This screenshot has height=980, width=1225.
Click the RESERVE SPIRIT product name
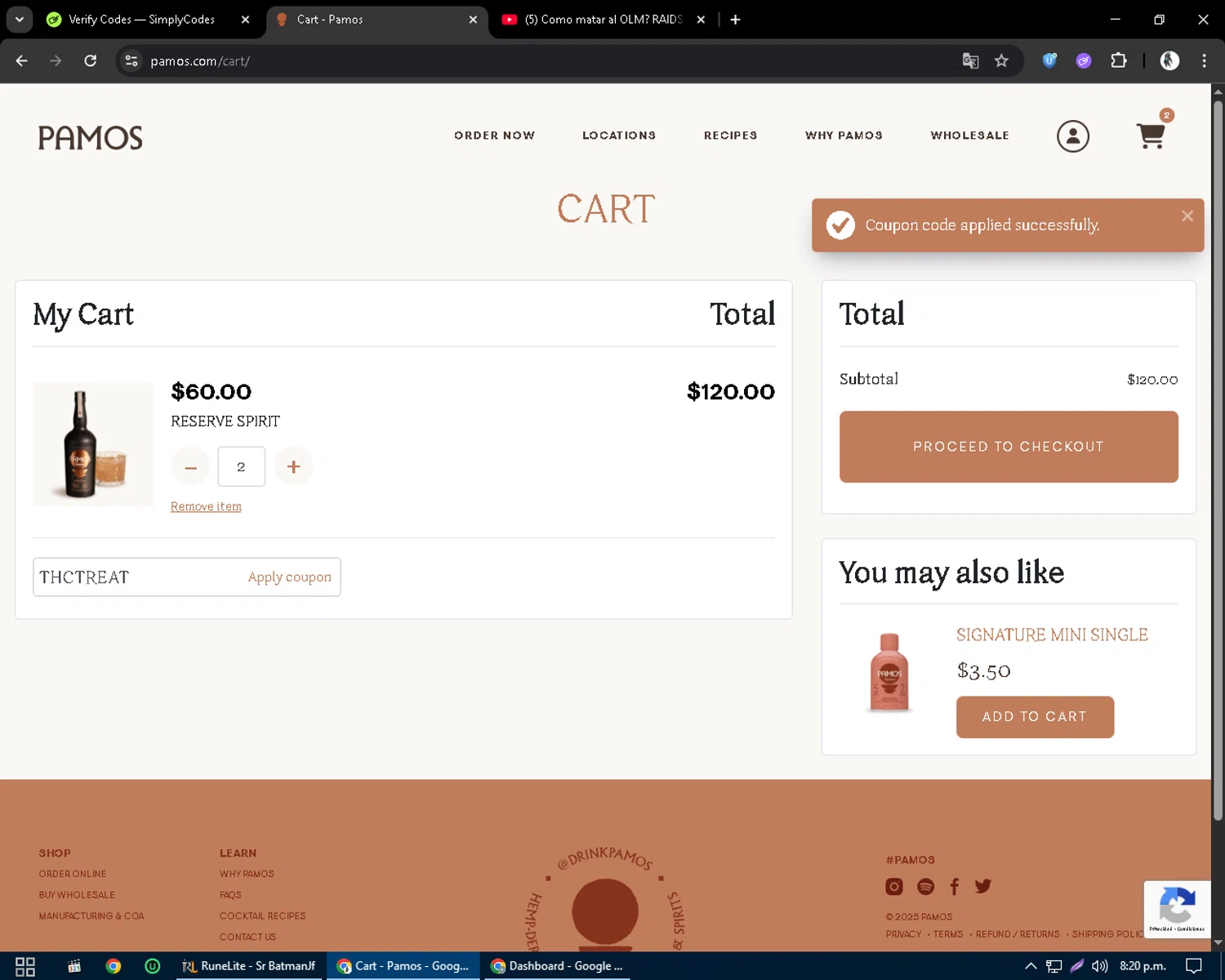(225, 421)
